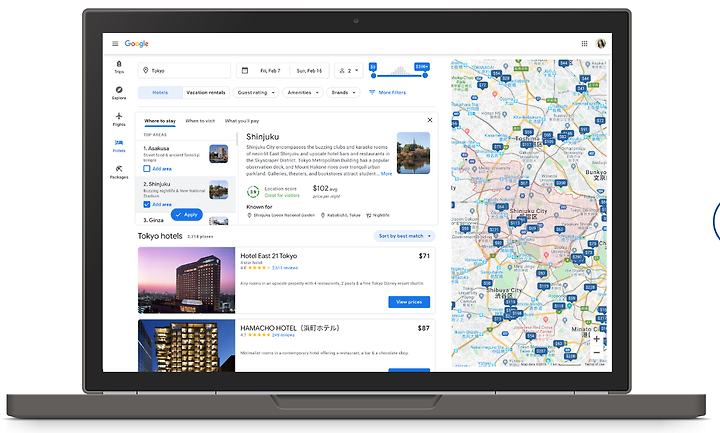
Task: Open Hotel East 21 Tokyo reviews link
Action: pyautogui.click(x=285, y=268)
